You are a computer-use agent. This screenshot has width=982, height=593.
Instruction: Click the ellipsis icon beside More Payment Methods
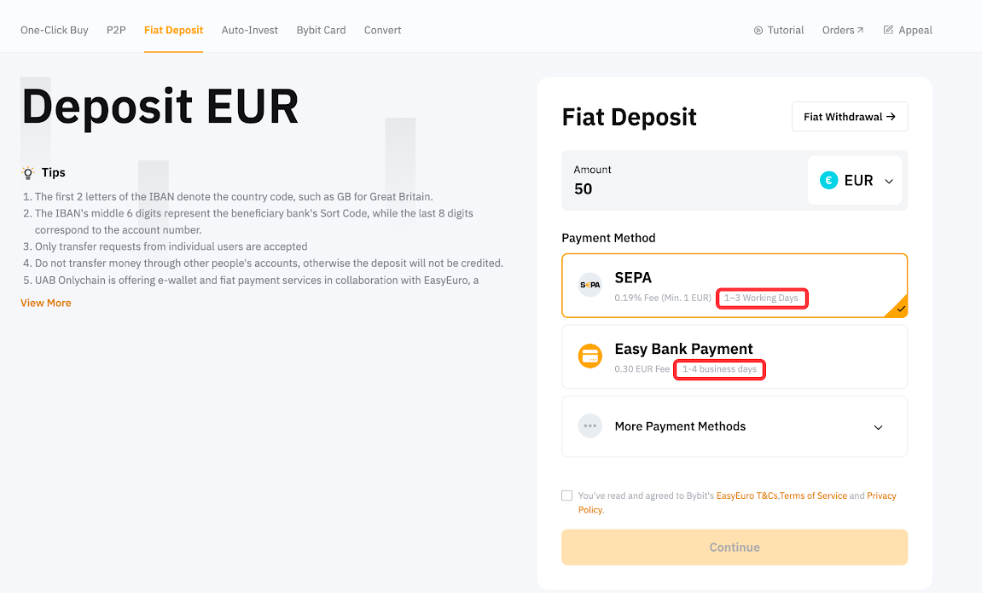(590, 426)
